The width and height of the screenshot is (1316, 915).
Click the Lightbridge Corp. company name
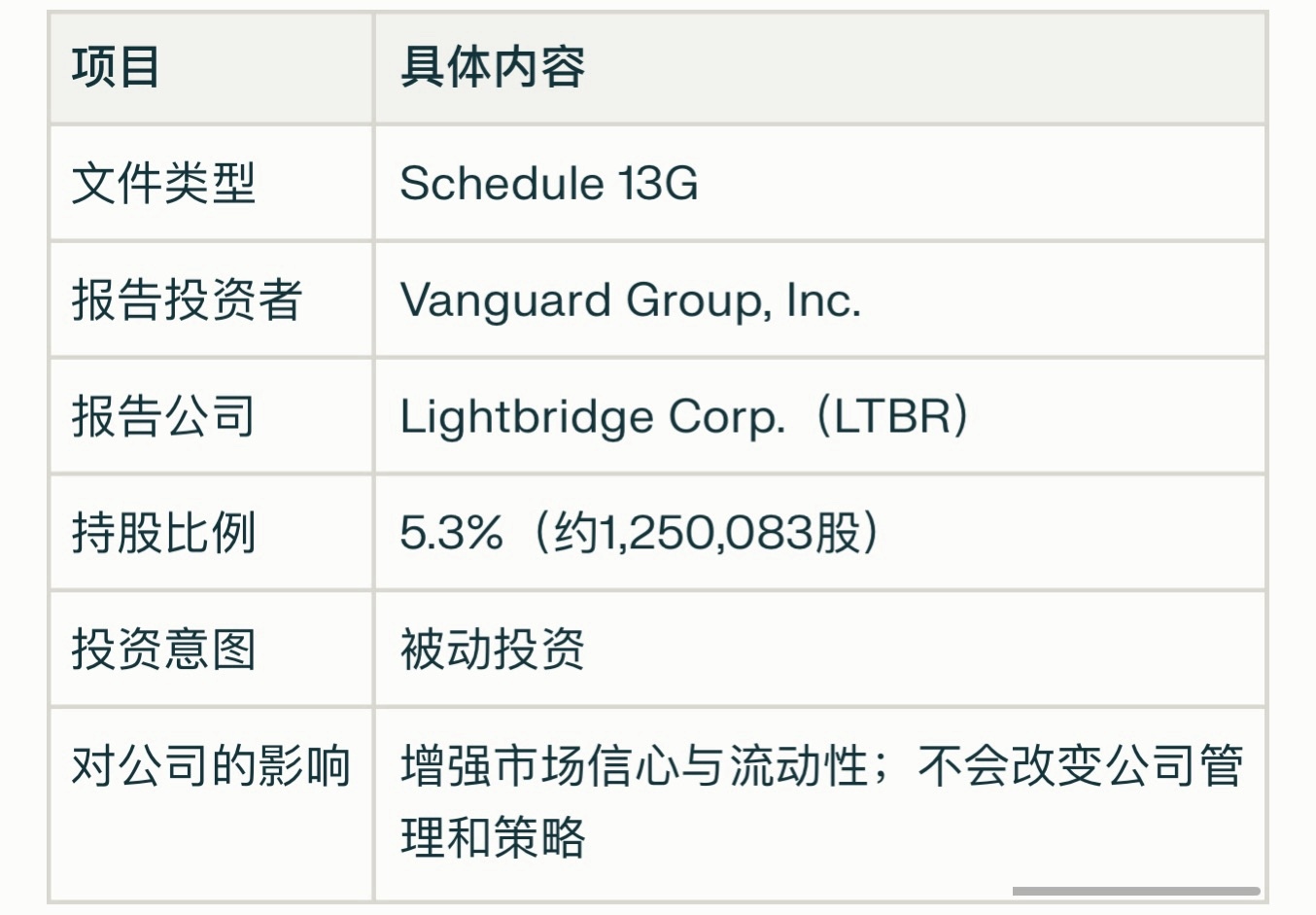click(592, 417)
